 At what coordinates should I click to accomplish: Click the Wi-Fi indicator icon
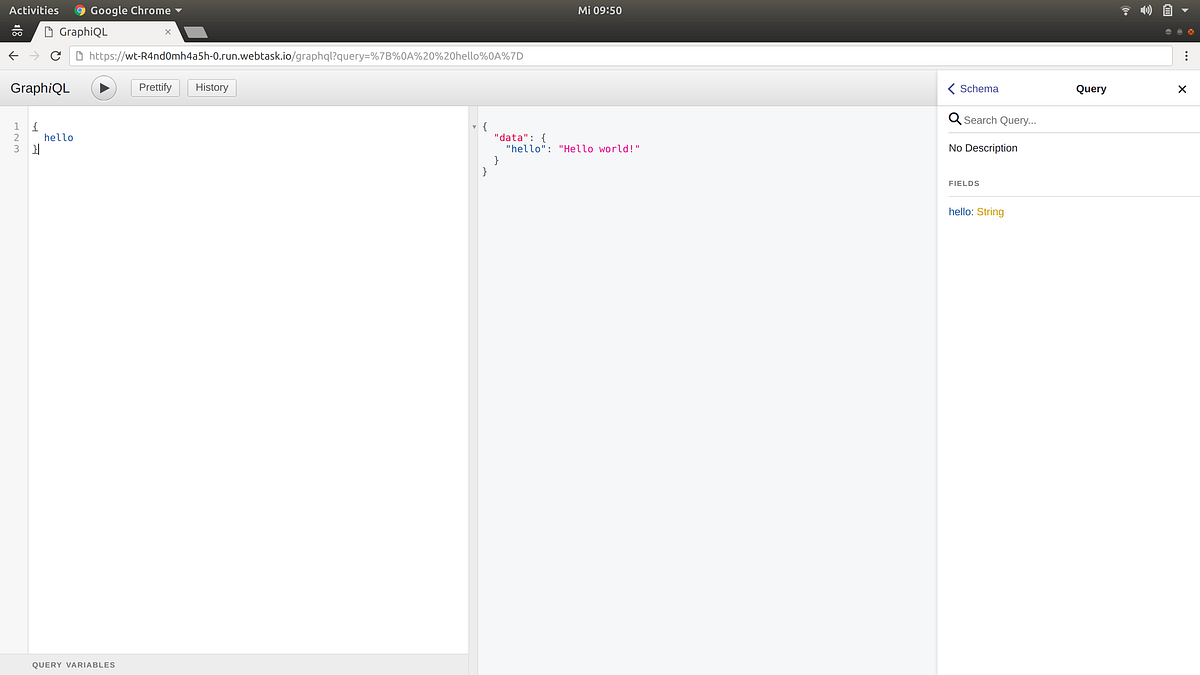tap(1126, 10)
